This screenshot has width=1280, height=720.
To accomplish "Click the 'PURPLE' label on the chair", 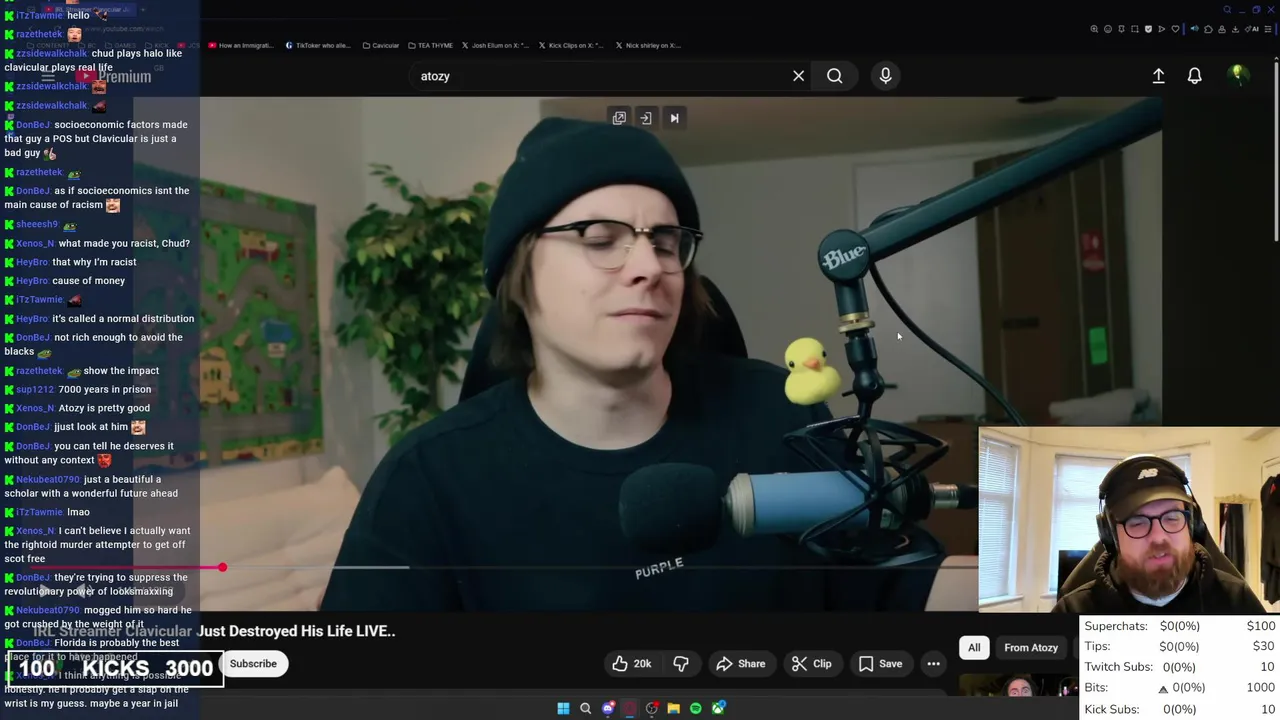I will [x=659, y=569].
